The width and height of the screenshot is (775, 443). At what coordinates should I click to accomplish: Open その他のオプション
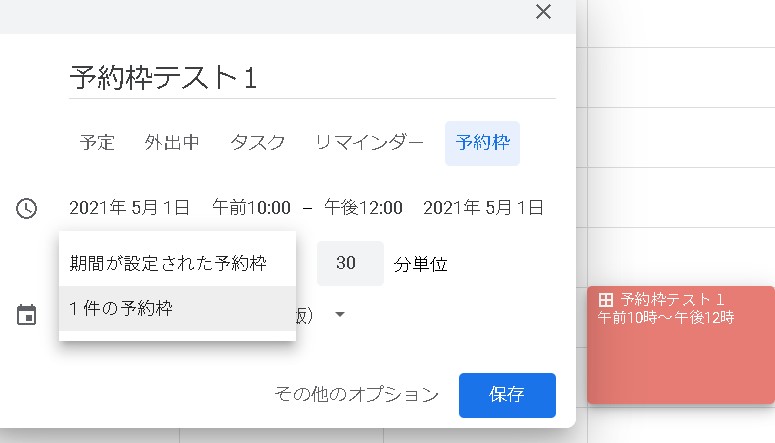356,394
